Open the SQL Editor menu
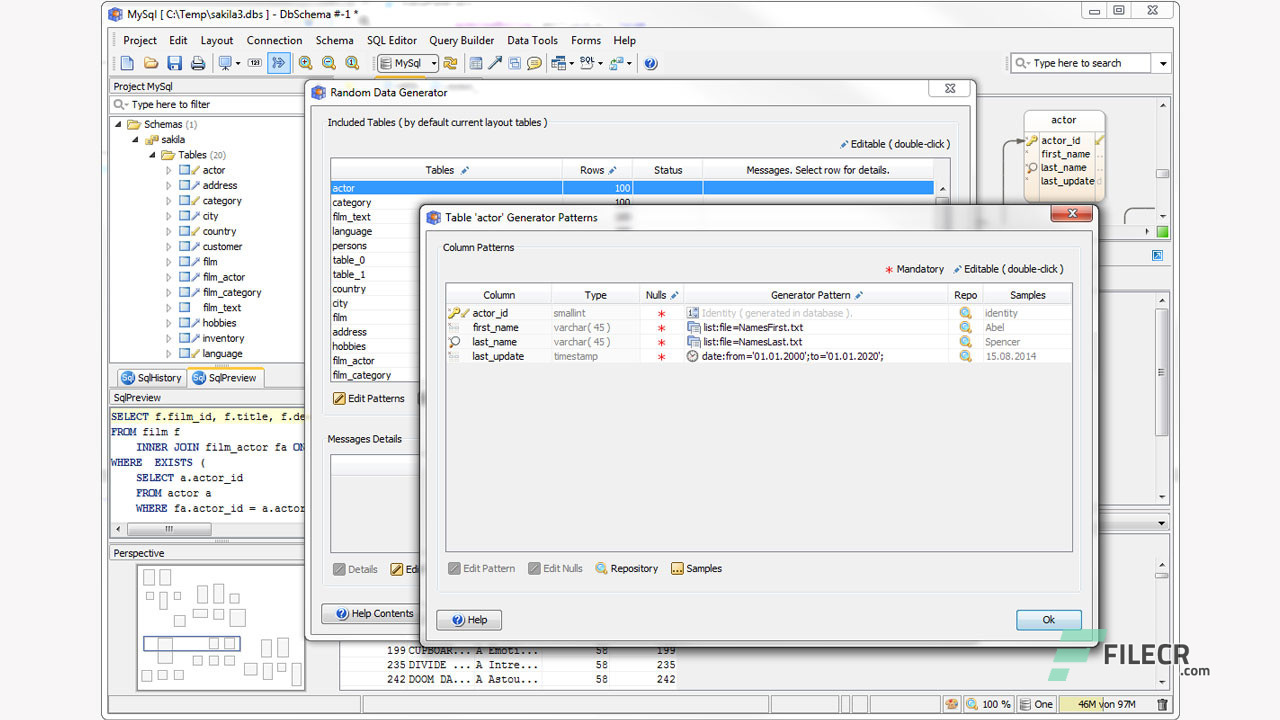This screenshot has height=720, width=1280. [392, 40]
